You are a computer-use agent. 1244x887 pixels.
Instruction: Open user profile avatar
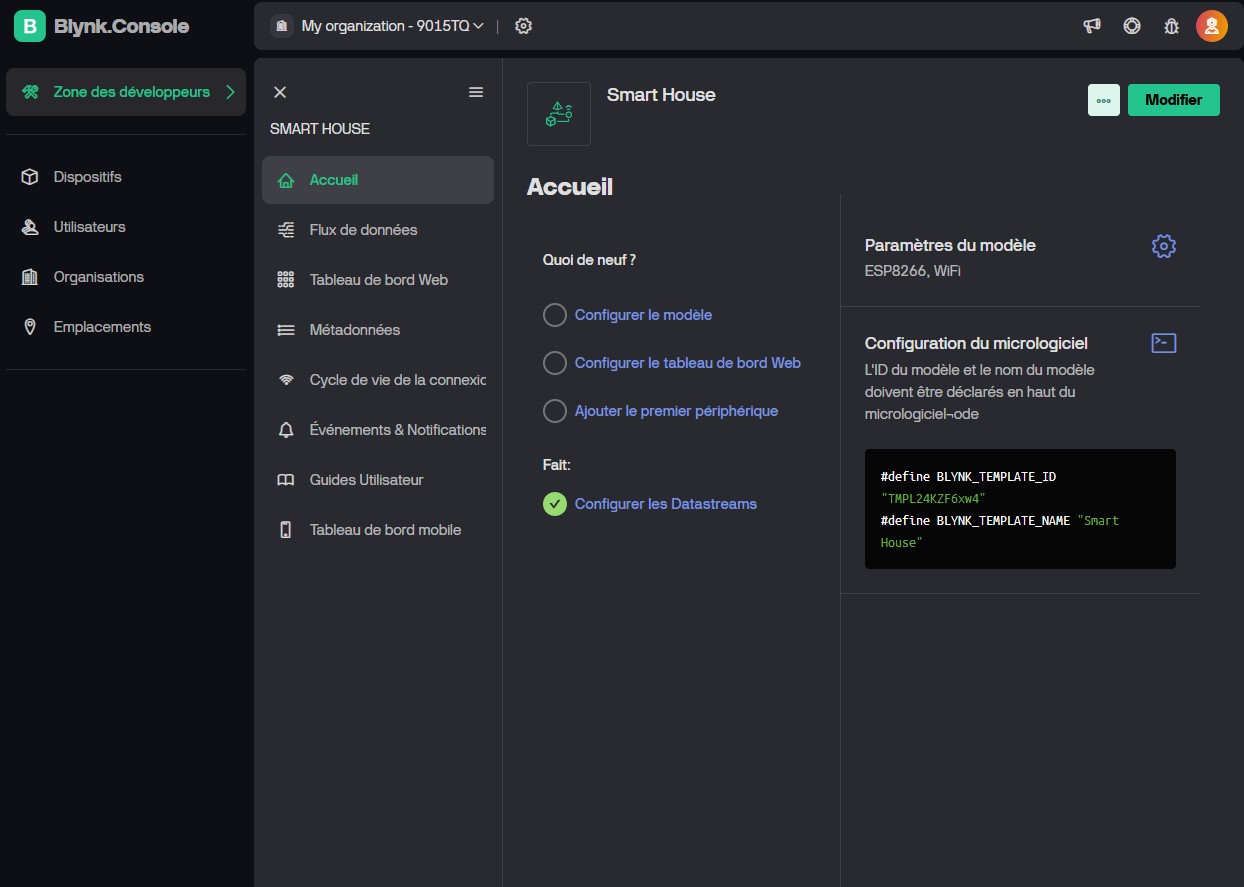click(1212, 26)
